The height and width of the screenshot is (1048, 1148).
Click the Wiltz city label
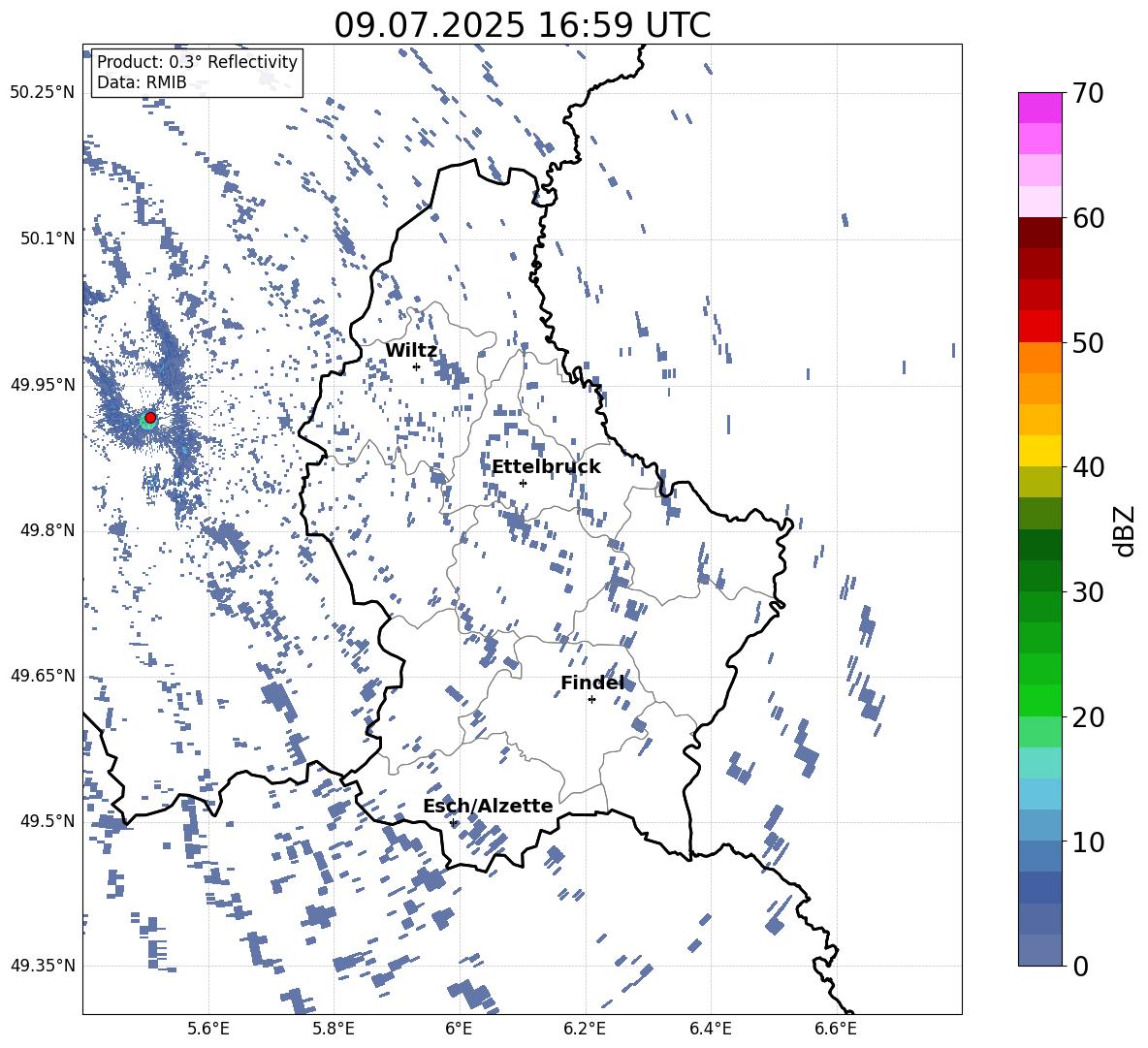(411, 351)
